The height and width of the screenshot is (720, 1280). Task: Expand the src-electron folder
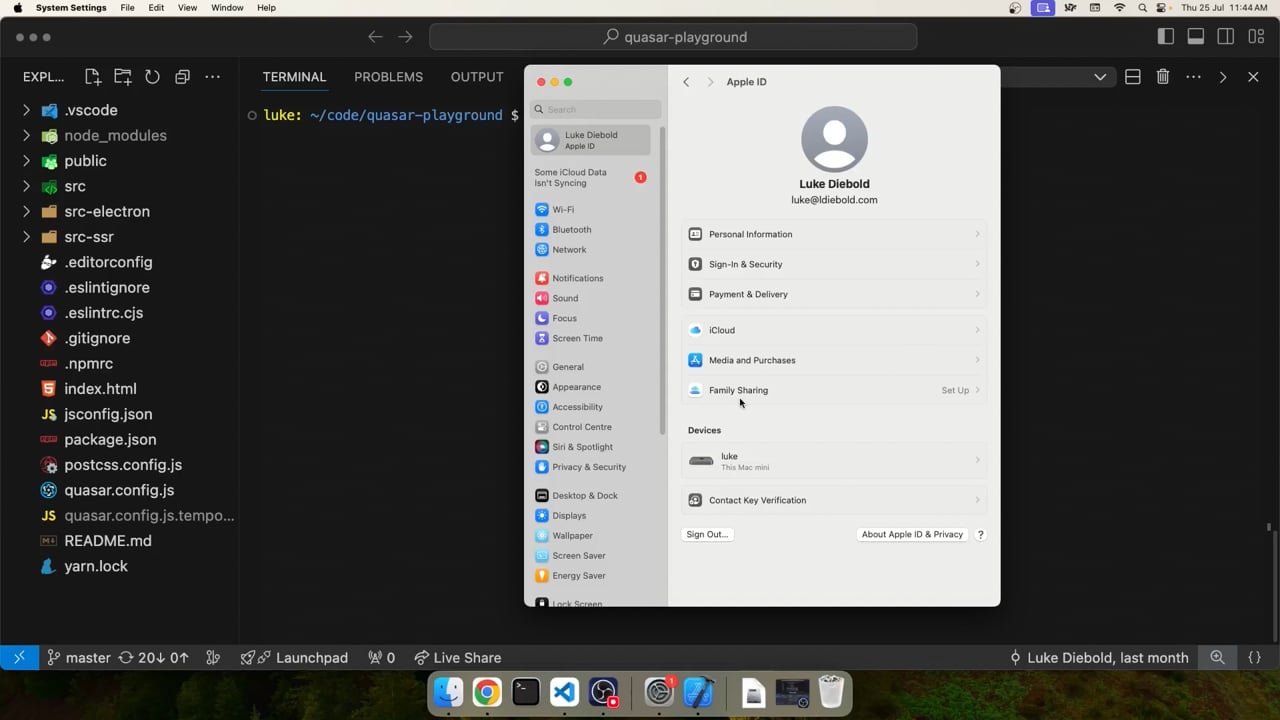click(106, 211)
